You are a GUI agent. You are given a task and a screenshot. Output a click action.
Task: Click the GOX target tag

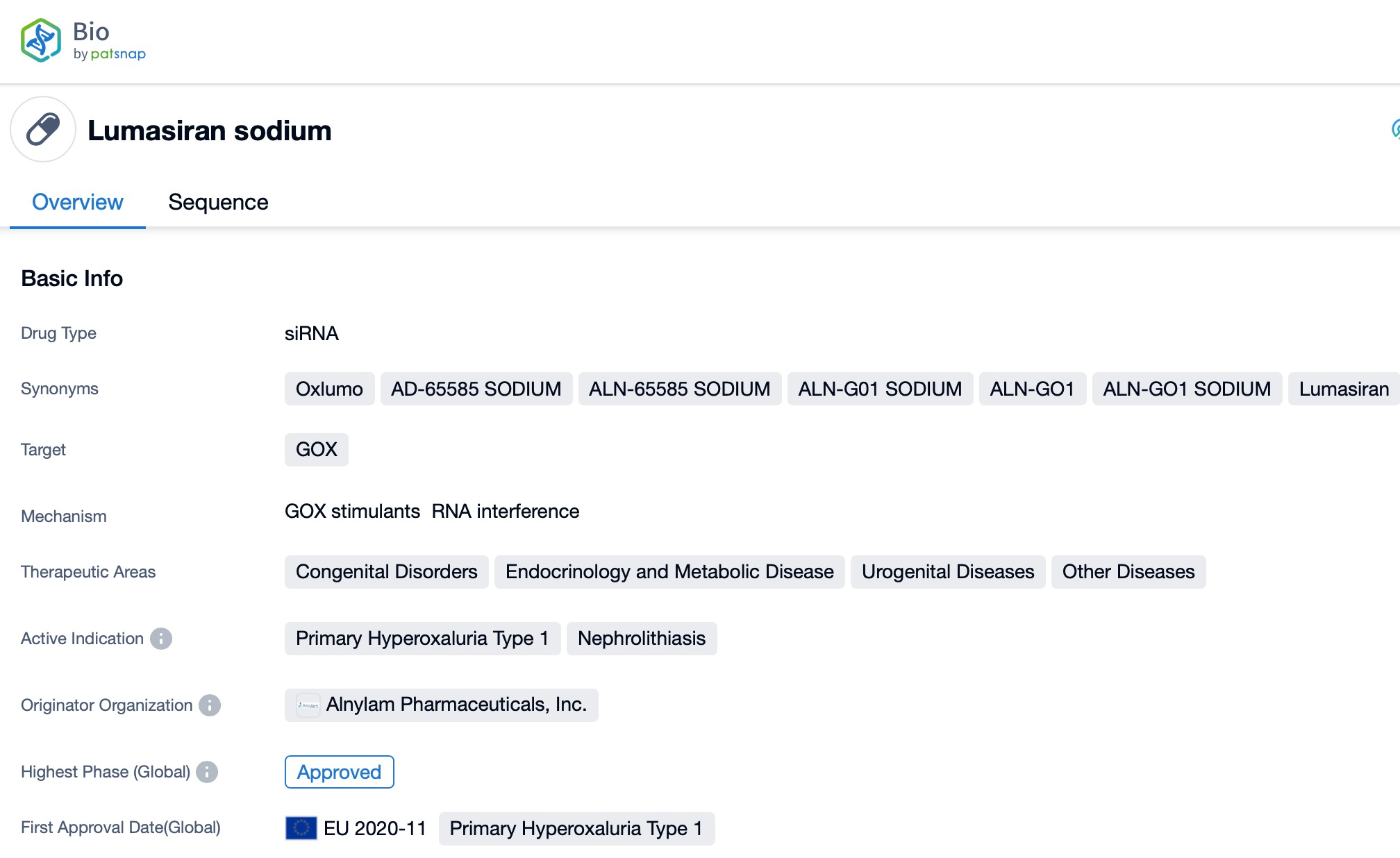(316, 450)
